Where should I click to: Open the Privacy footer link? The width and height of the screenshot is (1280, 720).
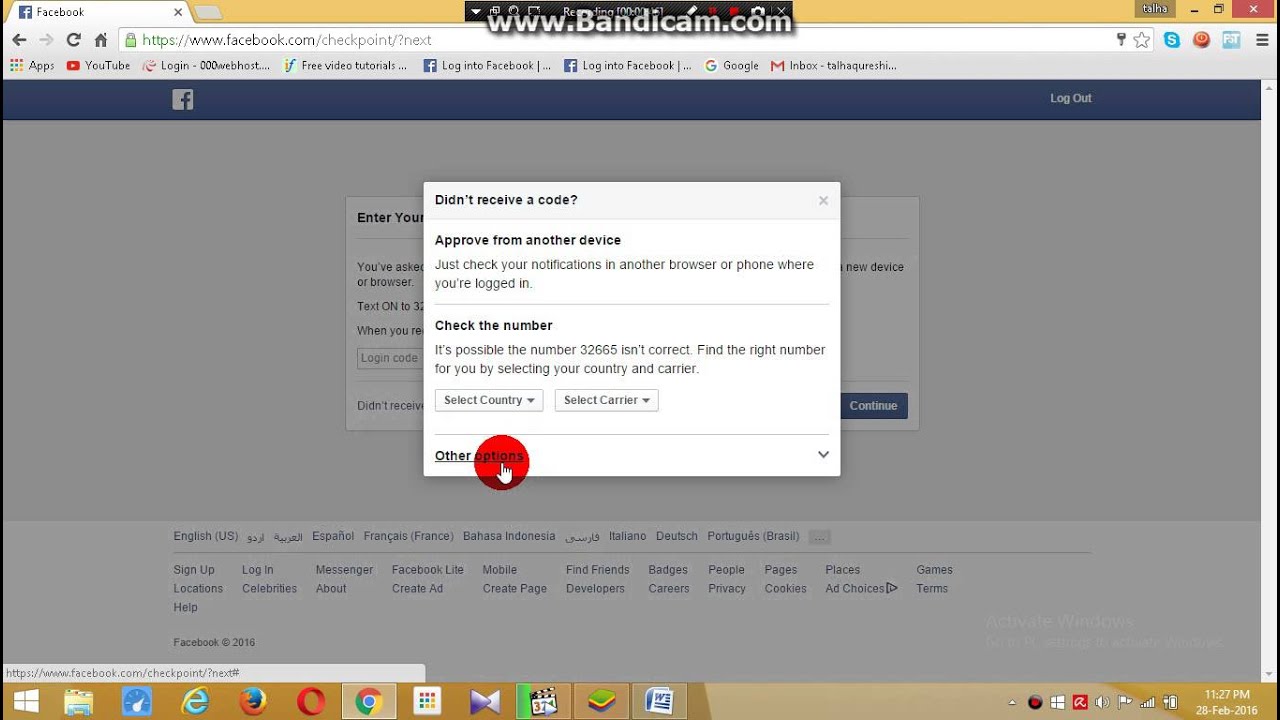727,589
